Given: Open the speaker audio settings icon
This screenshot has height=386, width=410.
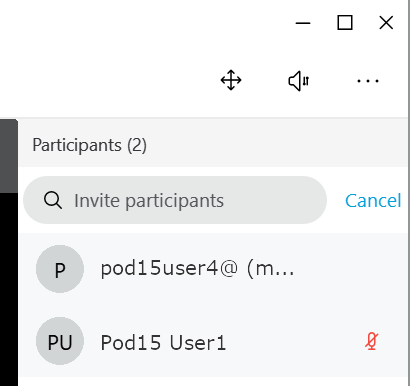Looking at the screenshot, I should tap(299, 81).
